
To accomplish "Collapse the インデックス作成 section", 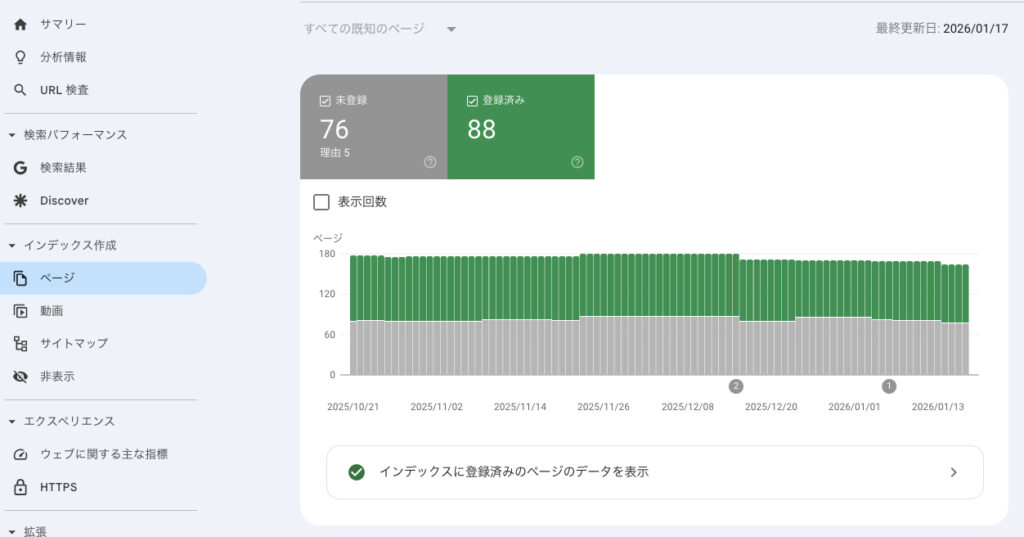I will pos(12,246).
